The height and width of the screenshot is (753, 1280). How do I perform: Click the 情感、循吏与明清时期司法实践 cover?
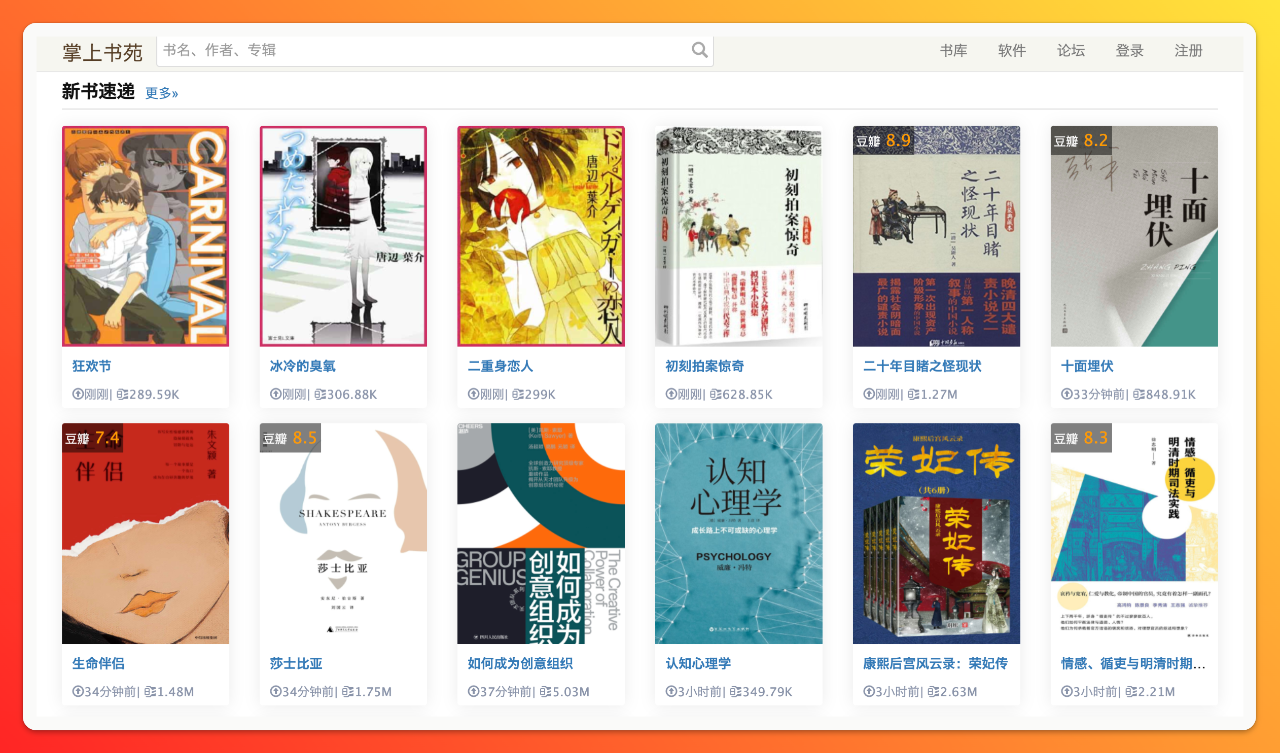[x=1134, y=534]
